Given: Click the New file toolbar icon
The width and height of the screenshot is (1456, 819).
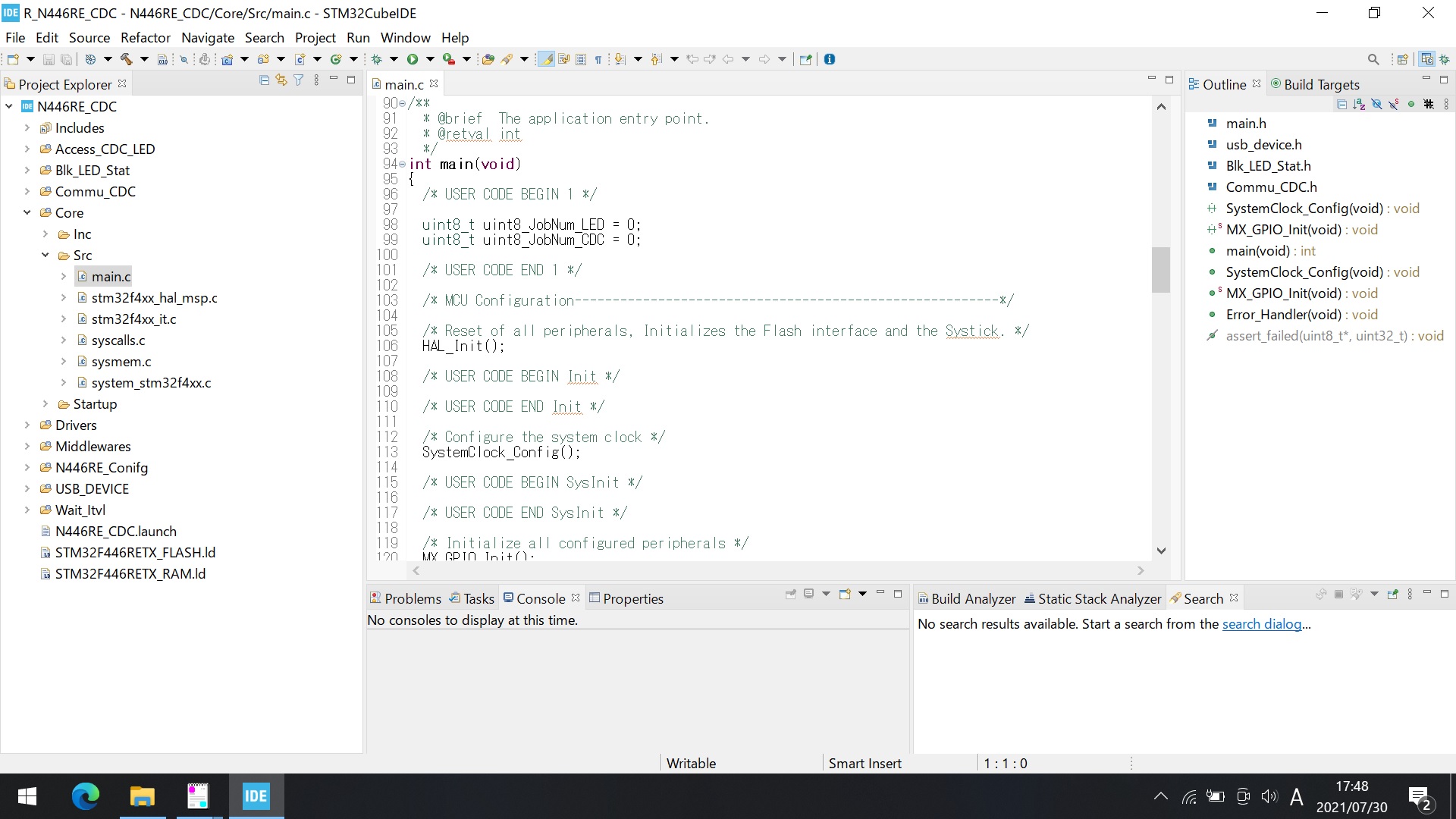Looking at the screenshot, I should [13, 59].
